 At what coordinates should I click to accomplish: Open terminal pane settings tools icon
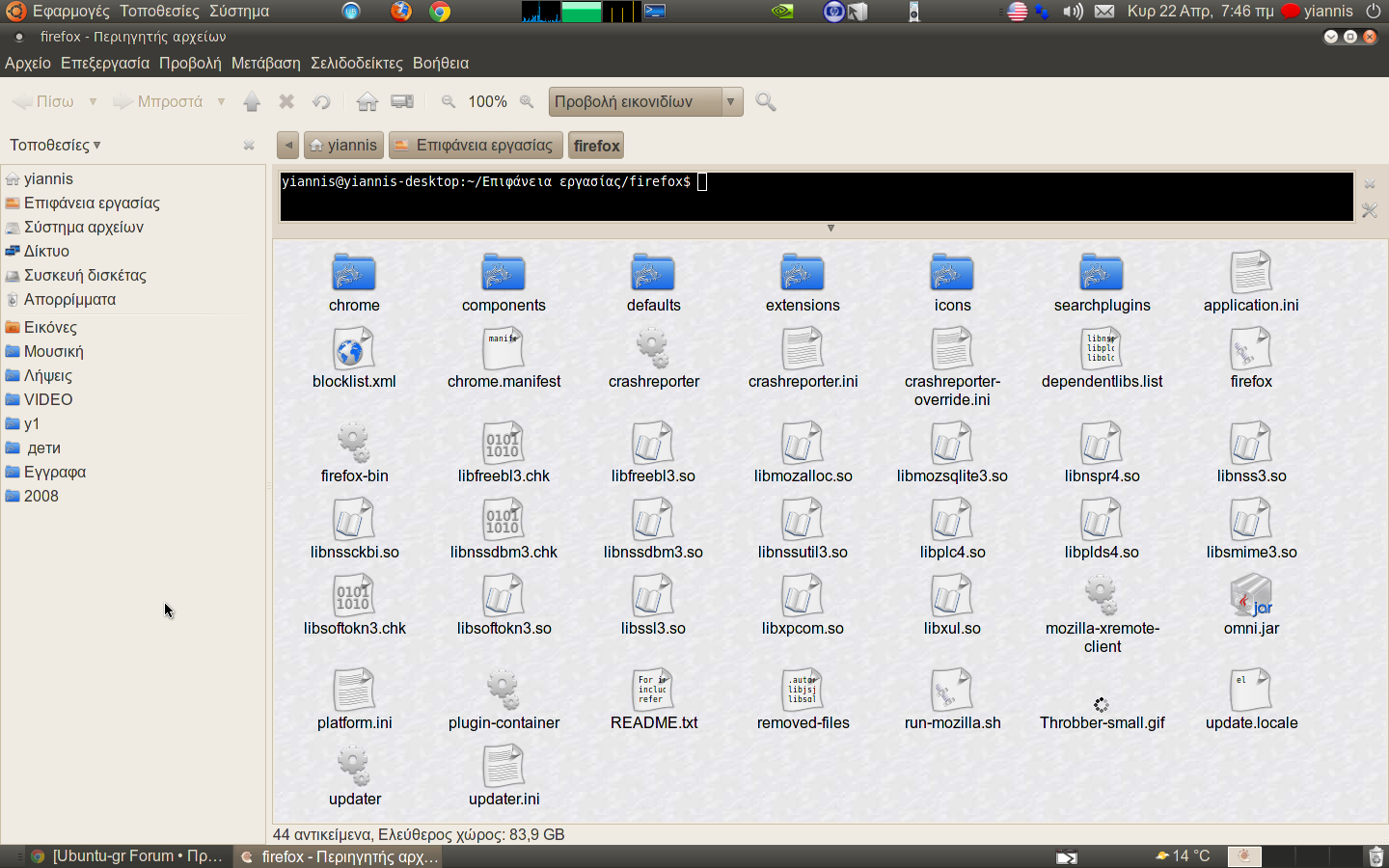click(x=1369, y=210)
